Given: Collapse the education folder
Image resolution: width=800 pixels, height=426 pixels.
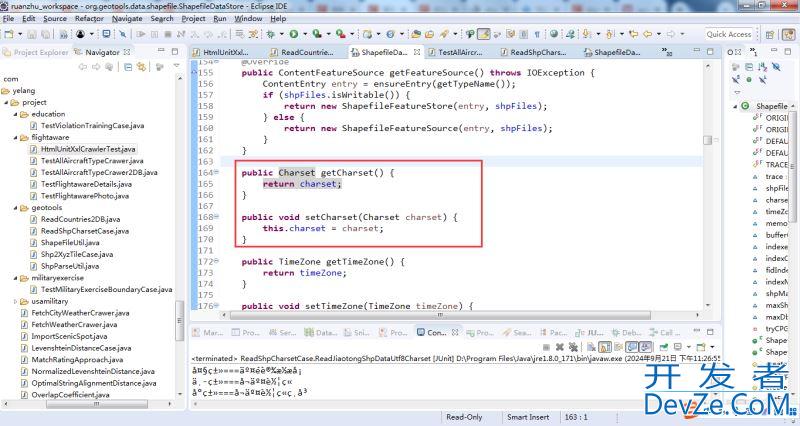Looking at the screenshot, I should tap(16, 114).
